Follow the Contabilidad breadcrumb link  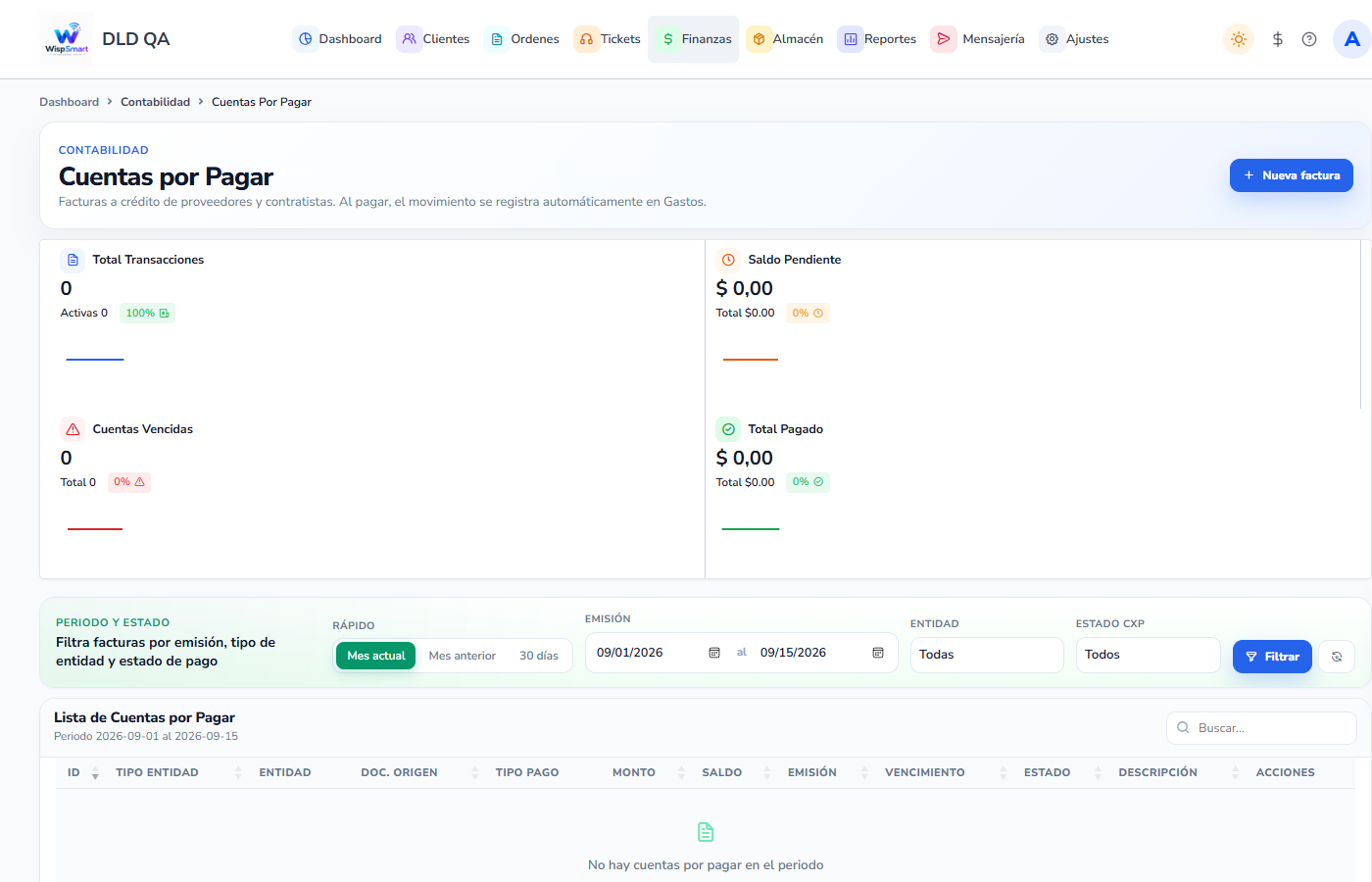[155, 102]
